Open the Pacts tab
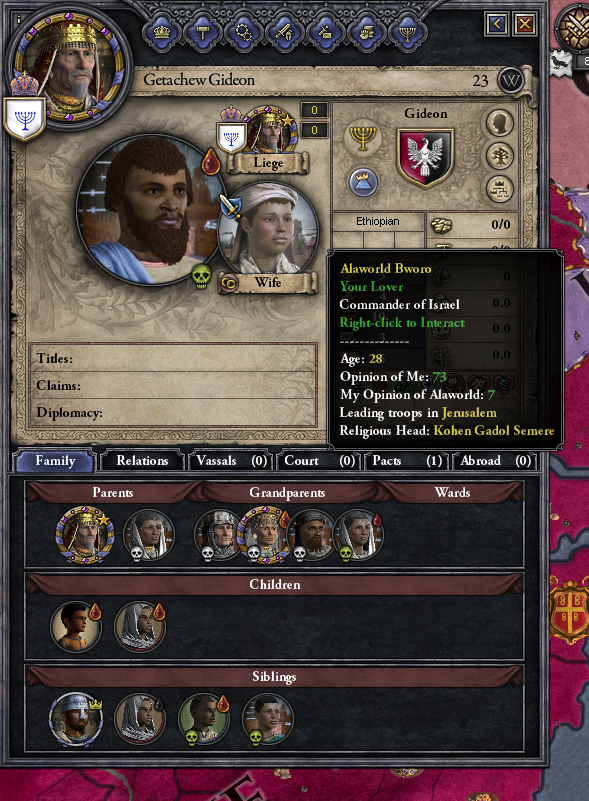Image resolution: width=589 pixels, height=801 pixels. (407, 461)
